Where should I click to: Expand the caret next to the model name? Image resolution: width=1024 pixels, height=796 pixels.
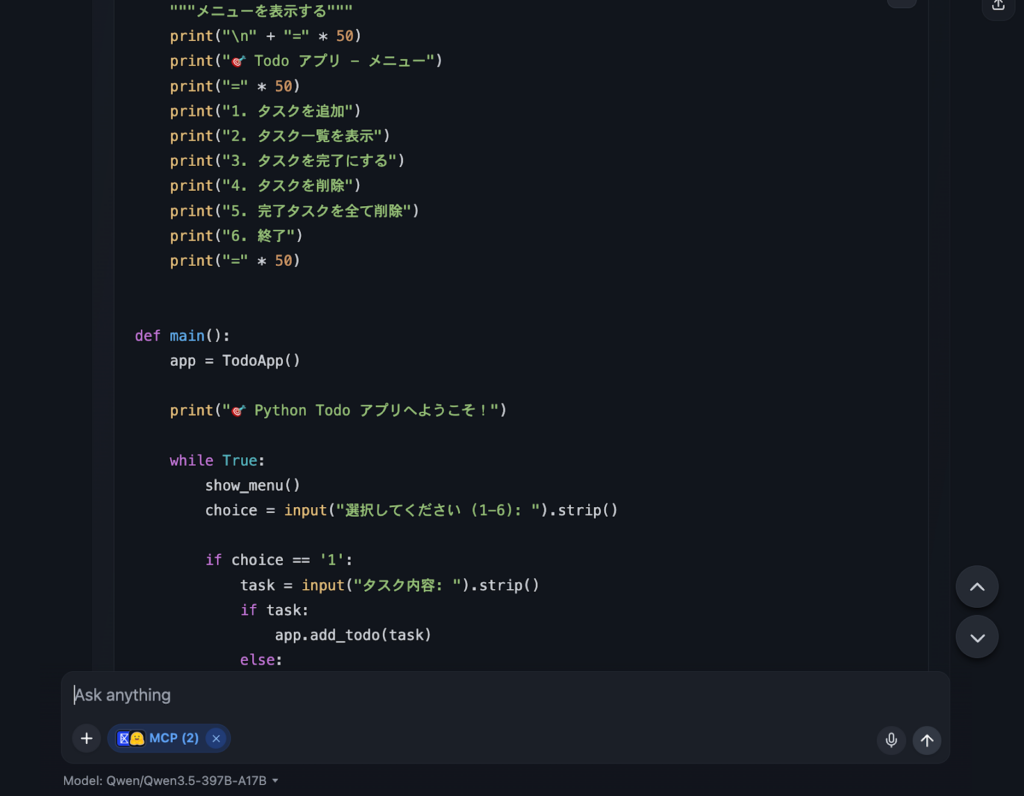pyautogui.click(x=275, y=781)
